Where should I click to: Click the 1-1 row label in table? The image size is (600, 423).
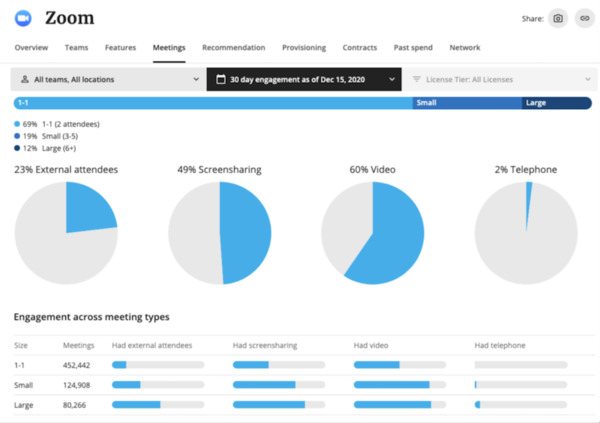[x=19, y=365]
